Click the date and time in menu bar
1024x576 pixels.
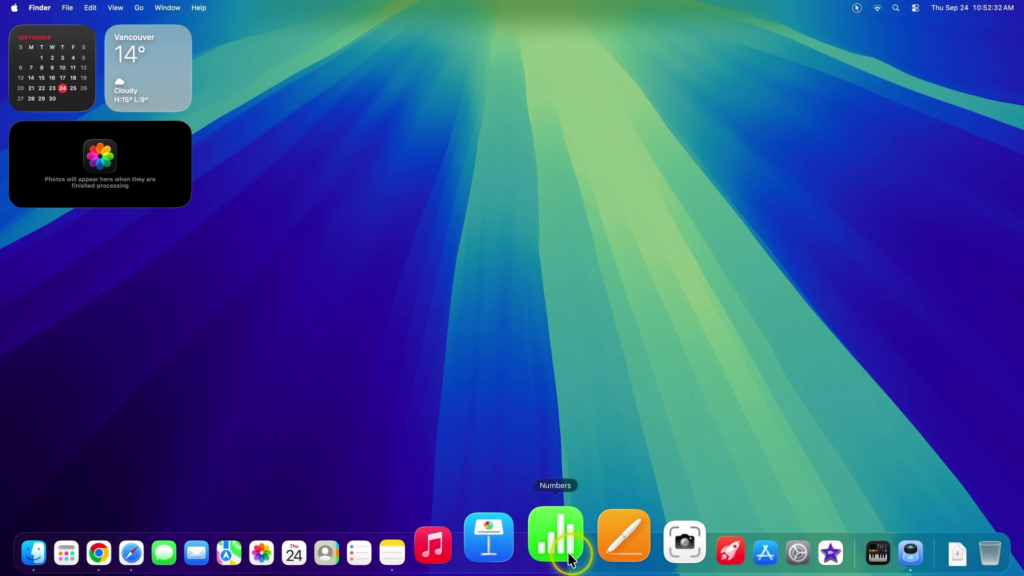[x=972, y=8]
